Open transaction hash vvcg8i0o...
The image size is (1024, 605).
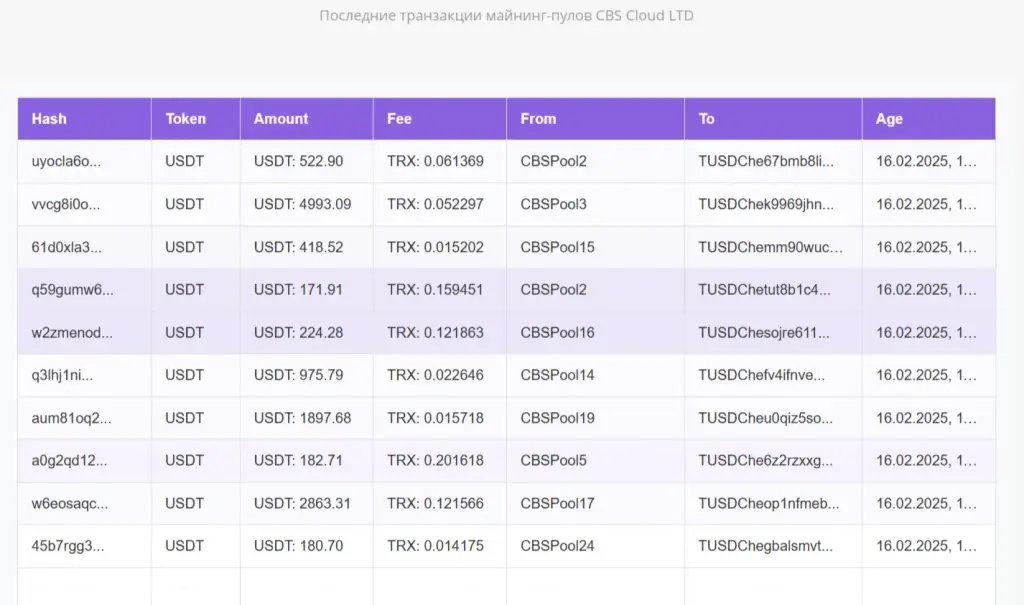(x=65, y=204)
